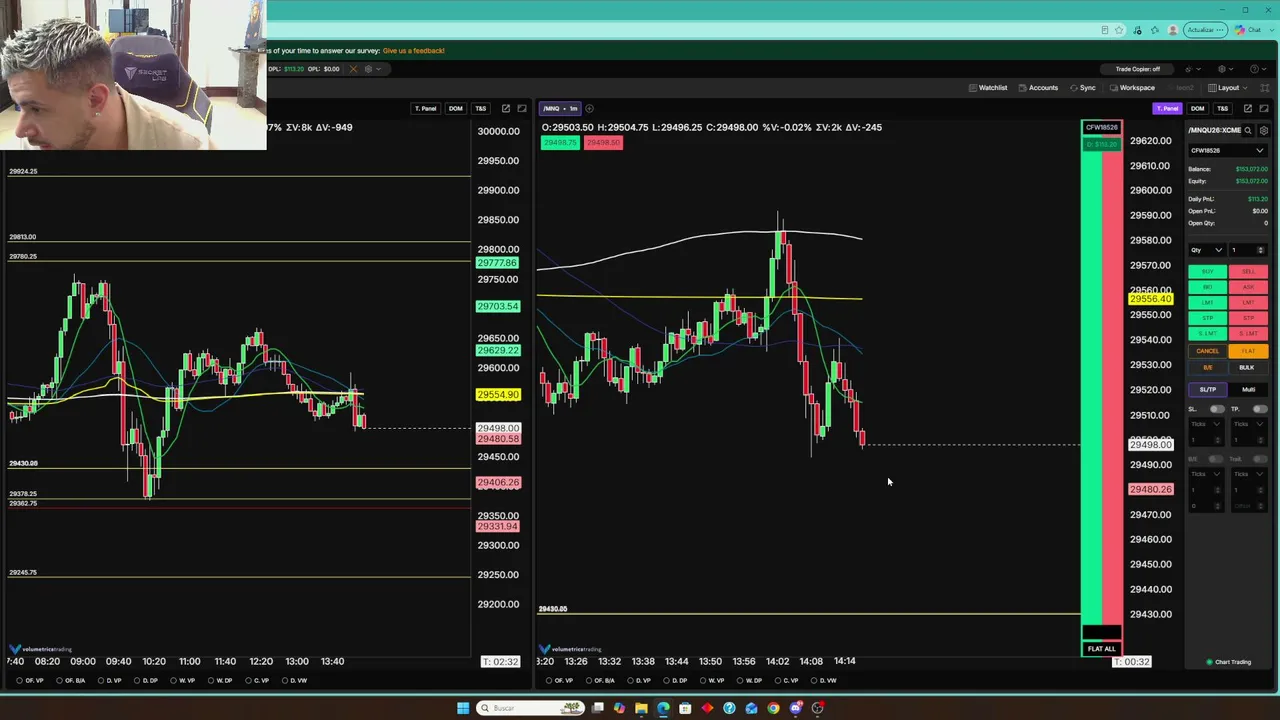Select the T. Panel tab on left chart
The image size is (1280, 720).
[x=426, y=108]
